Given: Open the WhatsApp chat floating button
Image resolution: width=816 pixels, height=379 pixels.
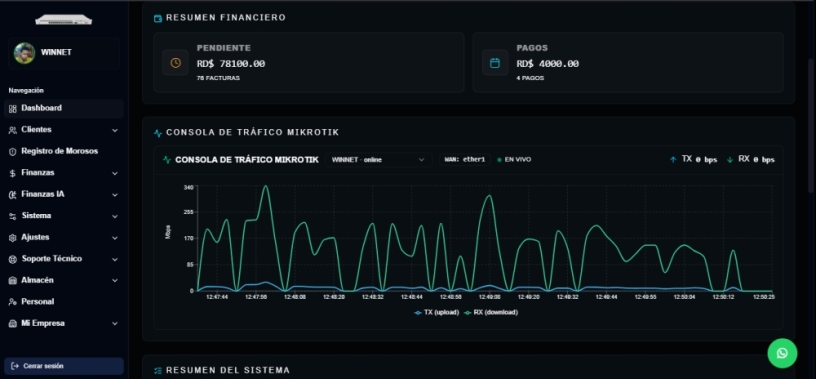Looking at the screenshot, I should point(782,353).
